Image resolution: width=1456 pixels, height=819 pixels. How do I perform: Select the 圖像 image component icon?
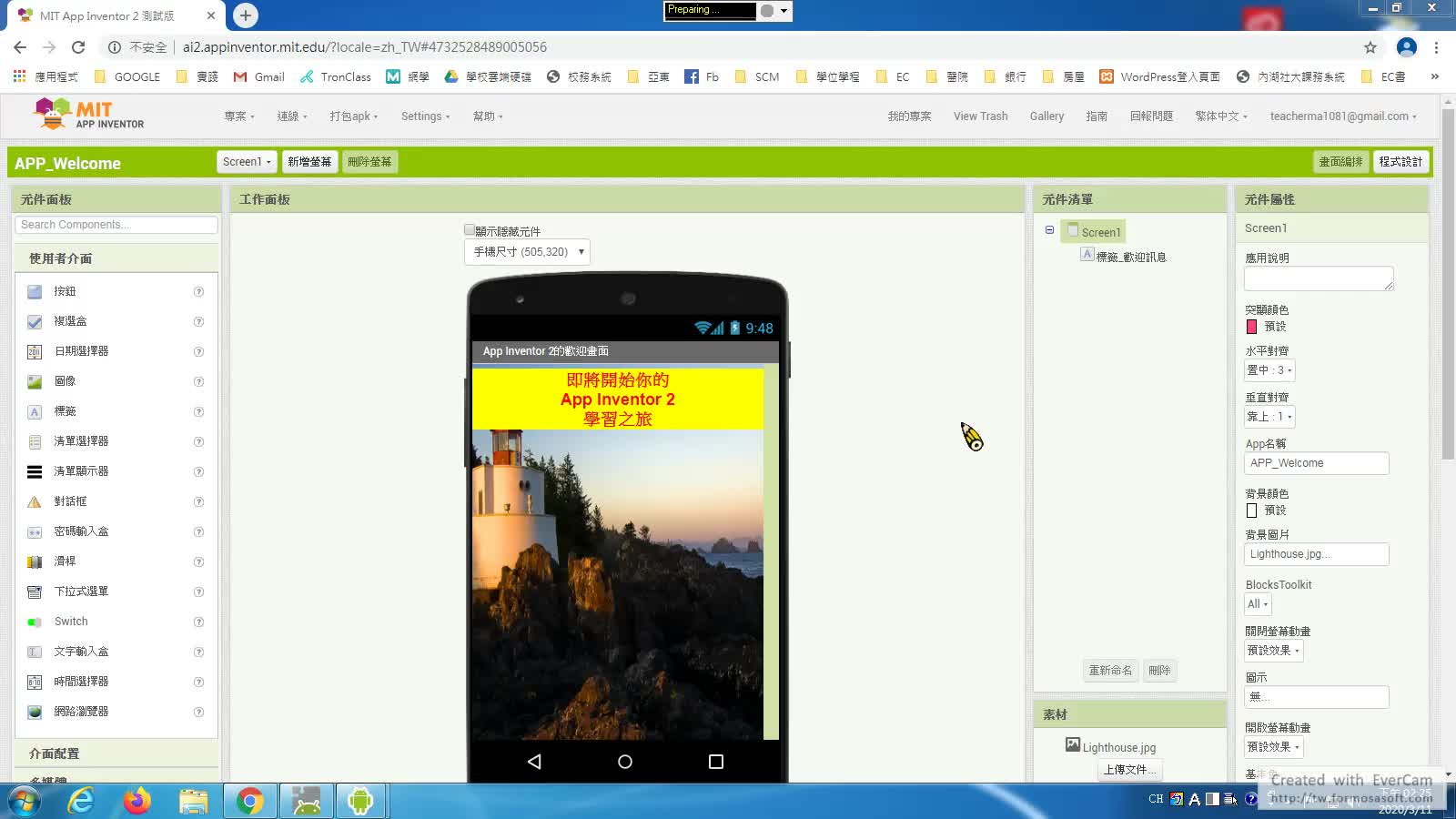point(35,382)
